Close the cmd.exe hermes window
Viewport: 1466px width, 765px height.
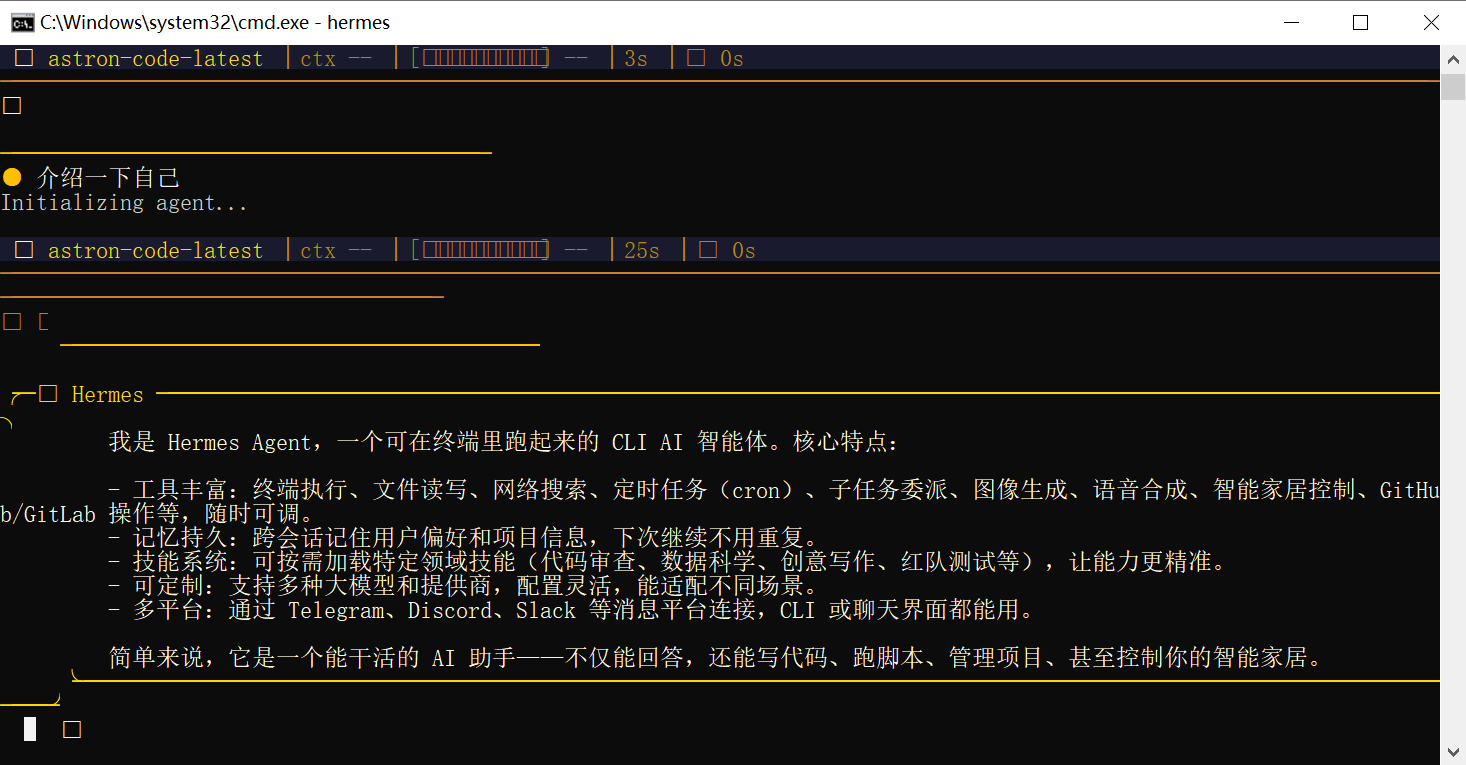[1431, 22]
